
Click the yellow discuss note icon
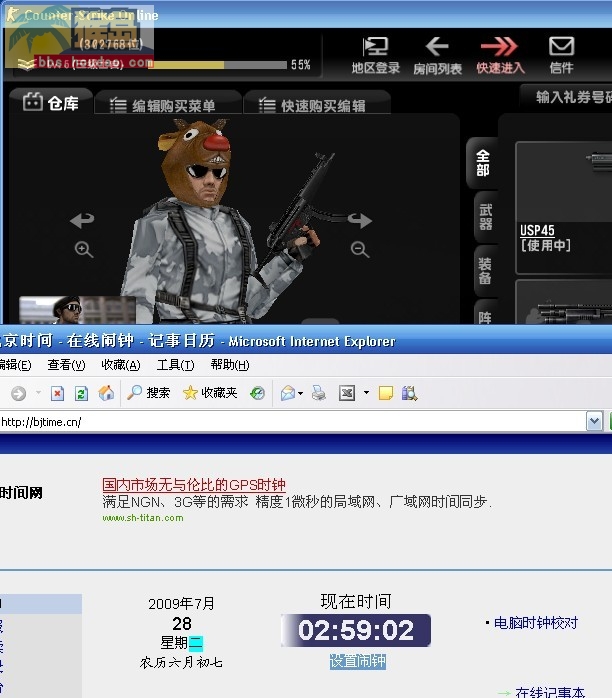point(386,394)
